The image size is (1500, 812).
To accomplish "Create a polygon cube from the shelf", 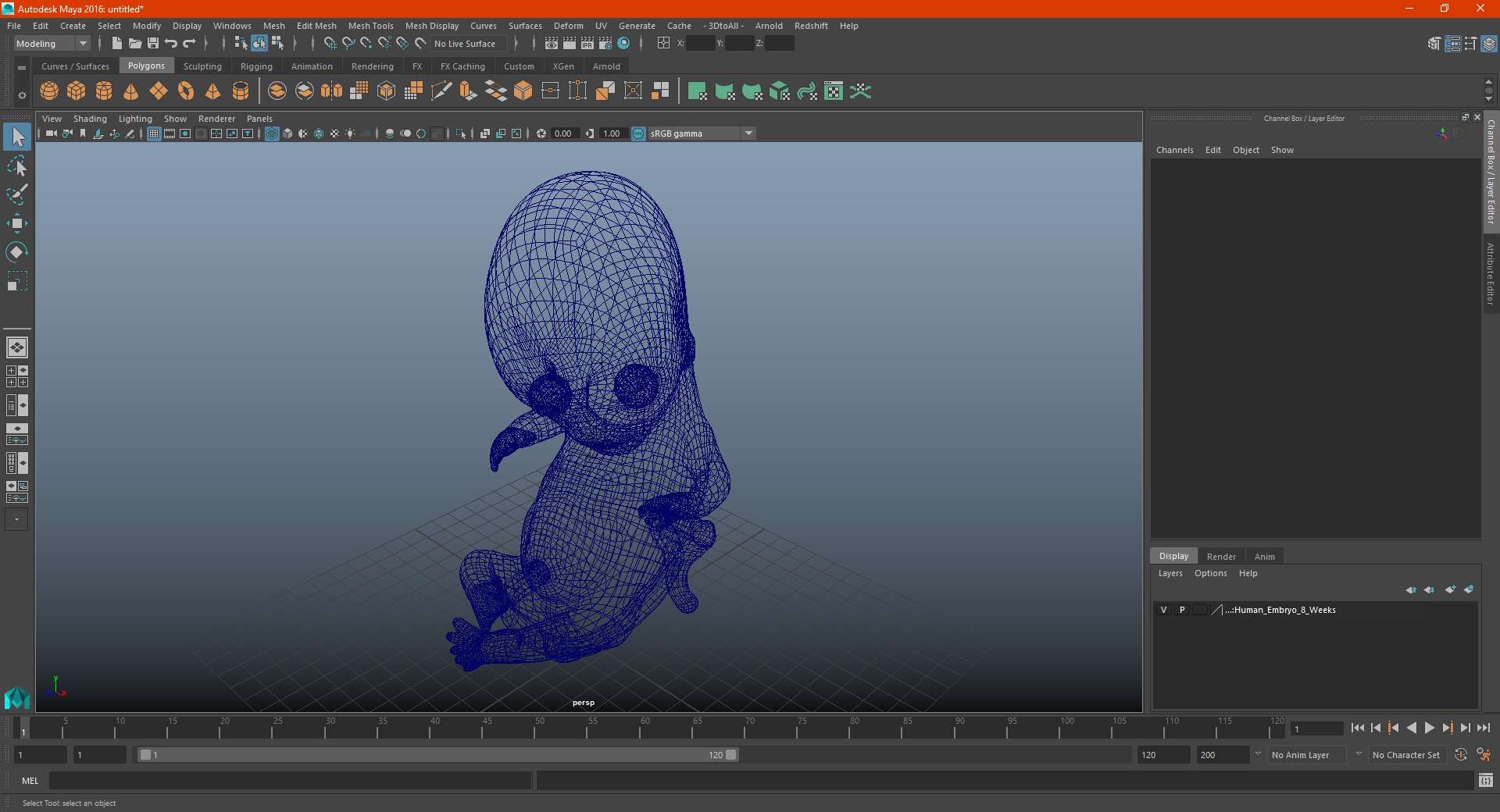I will [x=77, y=91].
